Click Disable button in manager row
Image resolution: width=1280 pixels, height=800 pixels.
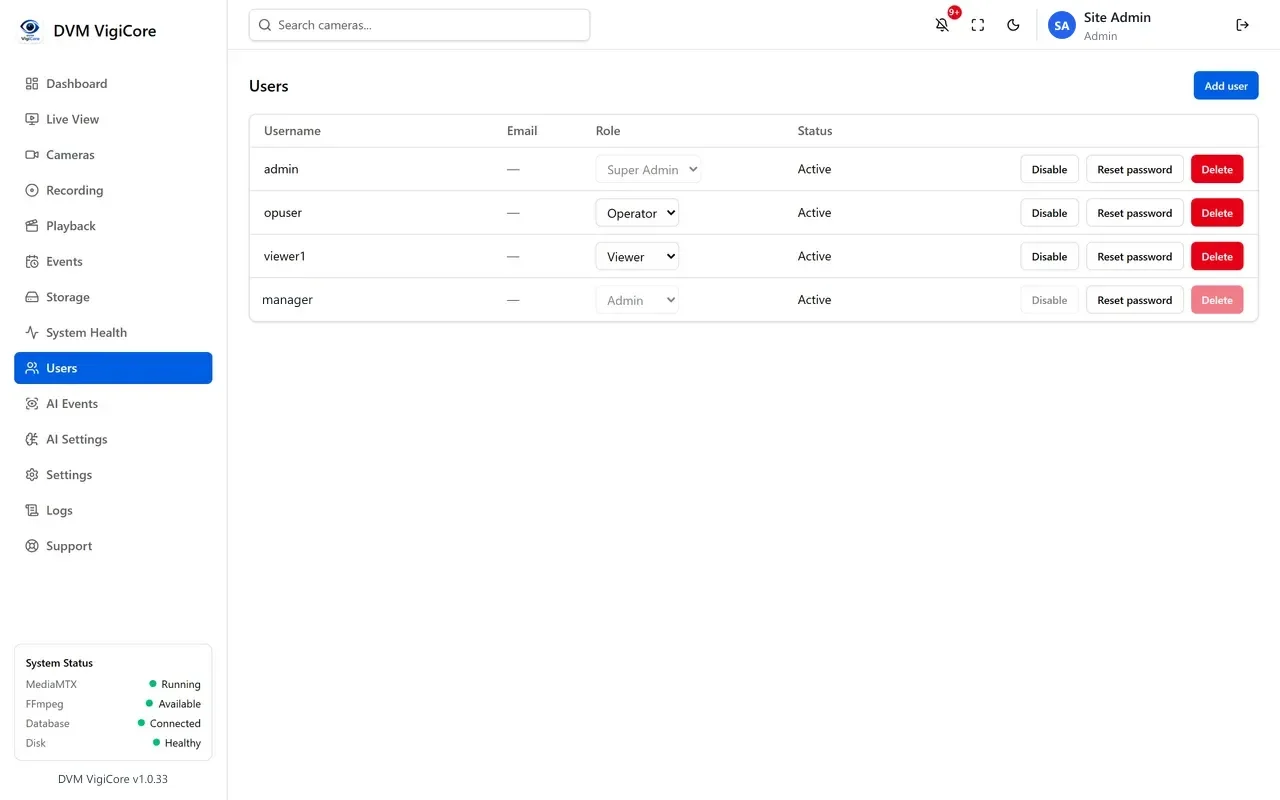coord(1049,300)
